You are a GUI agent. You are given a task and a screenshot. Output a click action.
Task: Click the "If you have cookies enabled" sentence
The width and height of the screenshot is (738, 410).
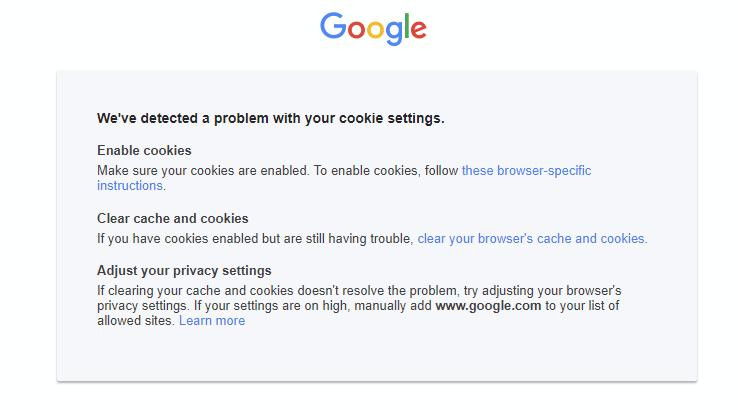pyautogui.click(x=255, y=239)
